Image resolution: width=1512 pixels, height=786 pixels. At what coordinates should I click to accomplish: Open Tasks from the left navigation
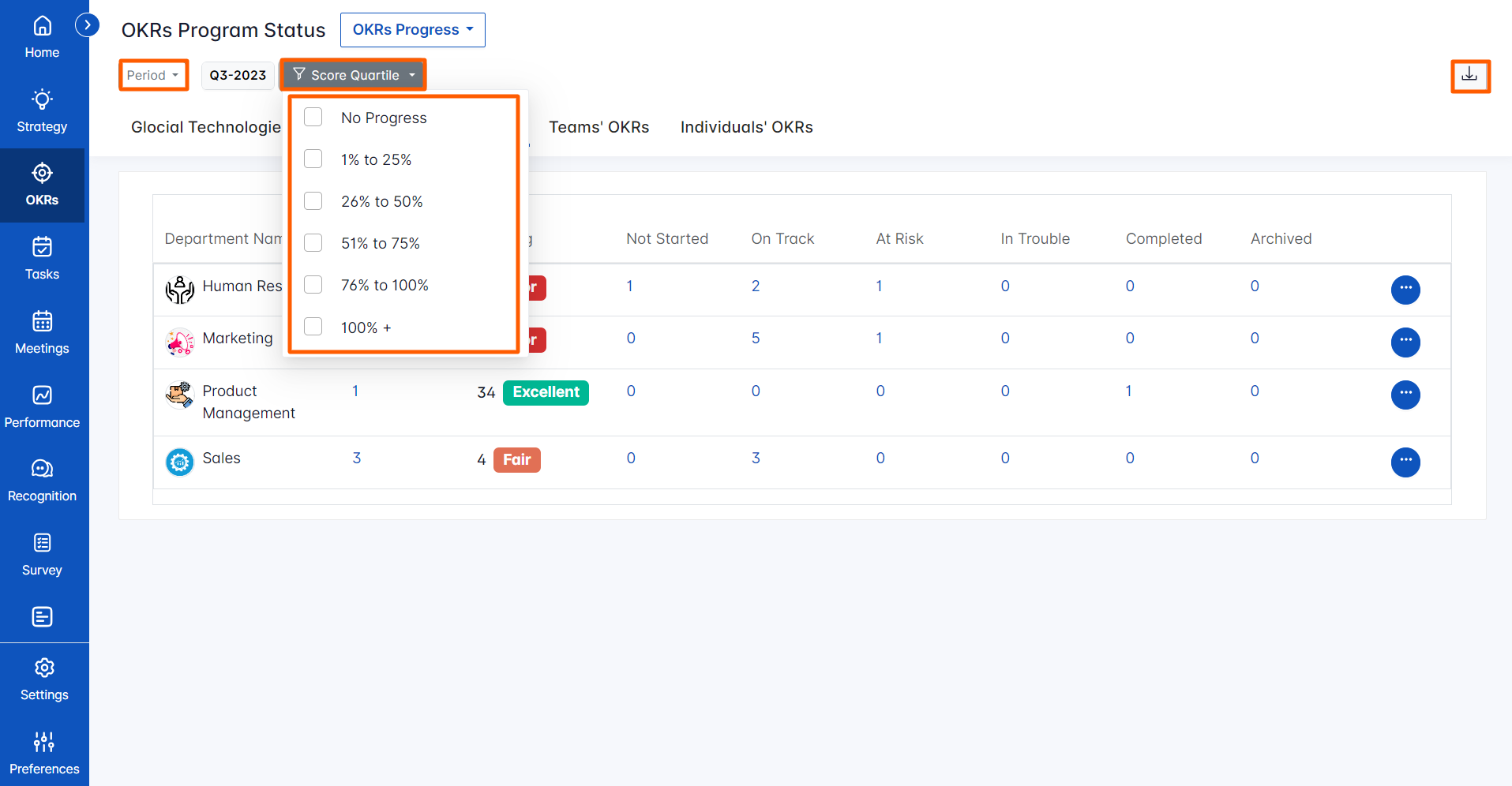click(42, 259)
